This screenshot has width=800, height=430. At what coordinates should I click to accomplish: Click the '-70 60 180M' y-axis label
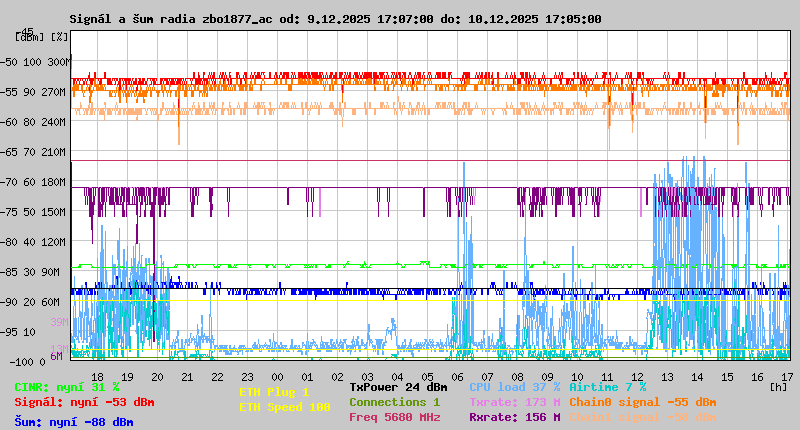[x=35, y=182]
